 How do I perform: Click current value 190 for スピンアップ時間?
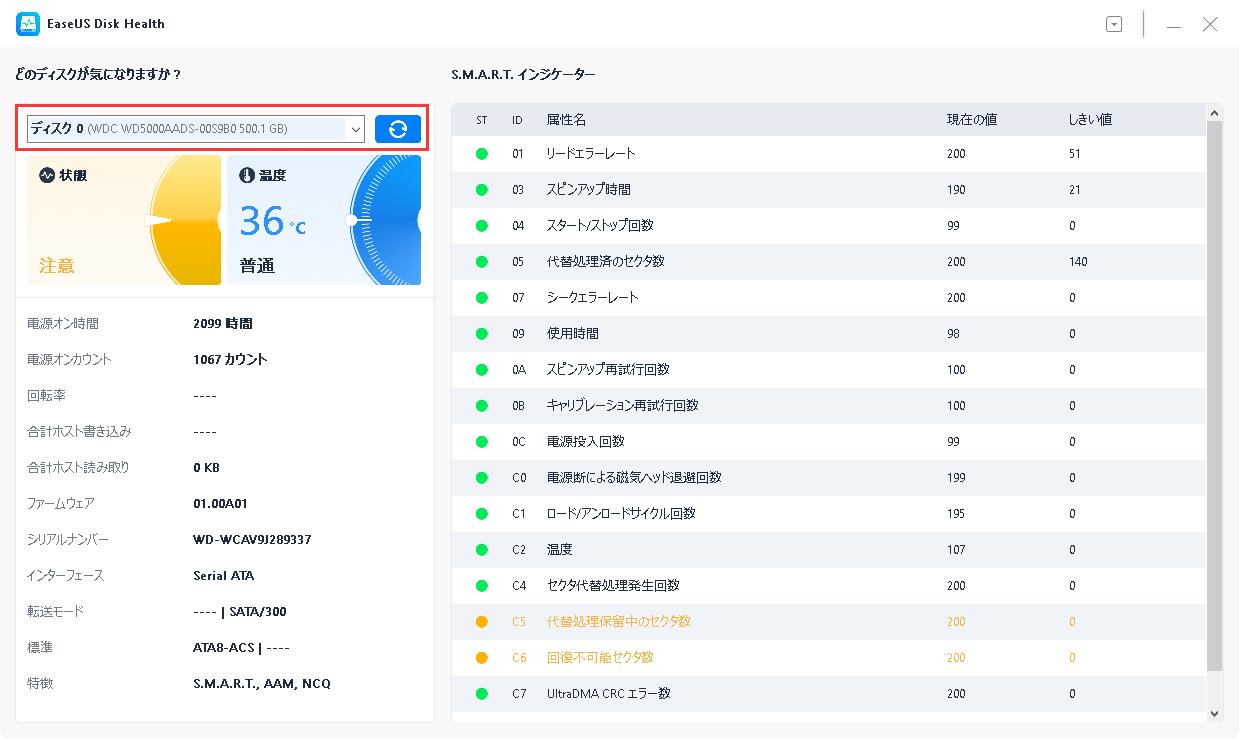[x=957, y=190]
